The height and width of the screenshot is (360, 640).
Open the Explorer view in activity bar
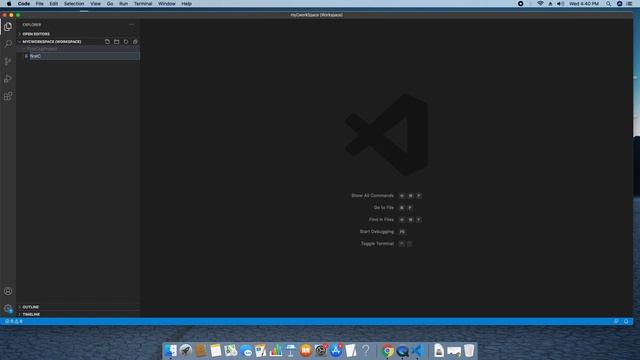coord(8,27)
